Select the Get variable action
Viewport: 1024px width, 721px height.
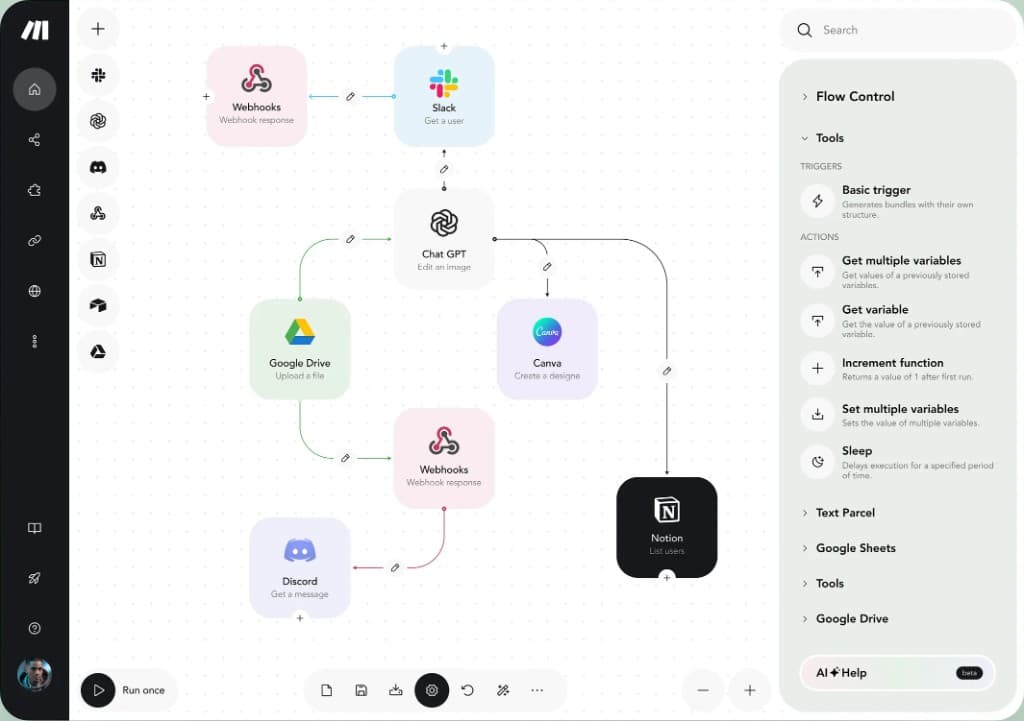(899, 321)
